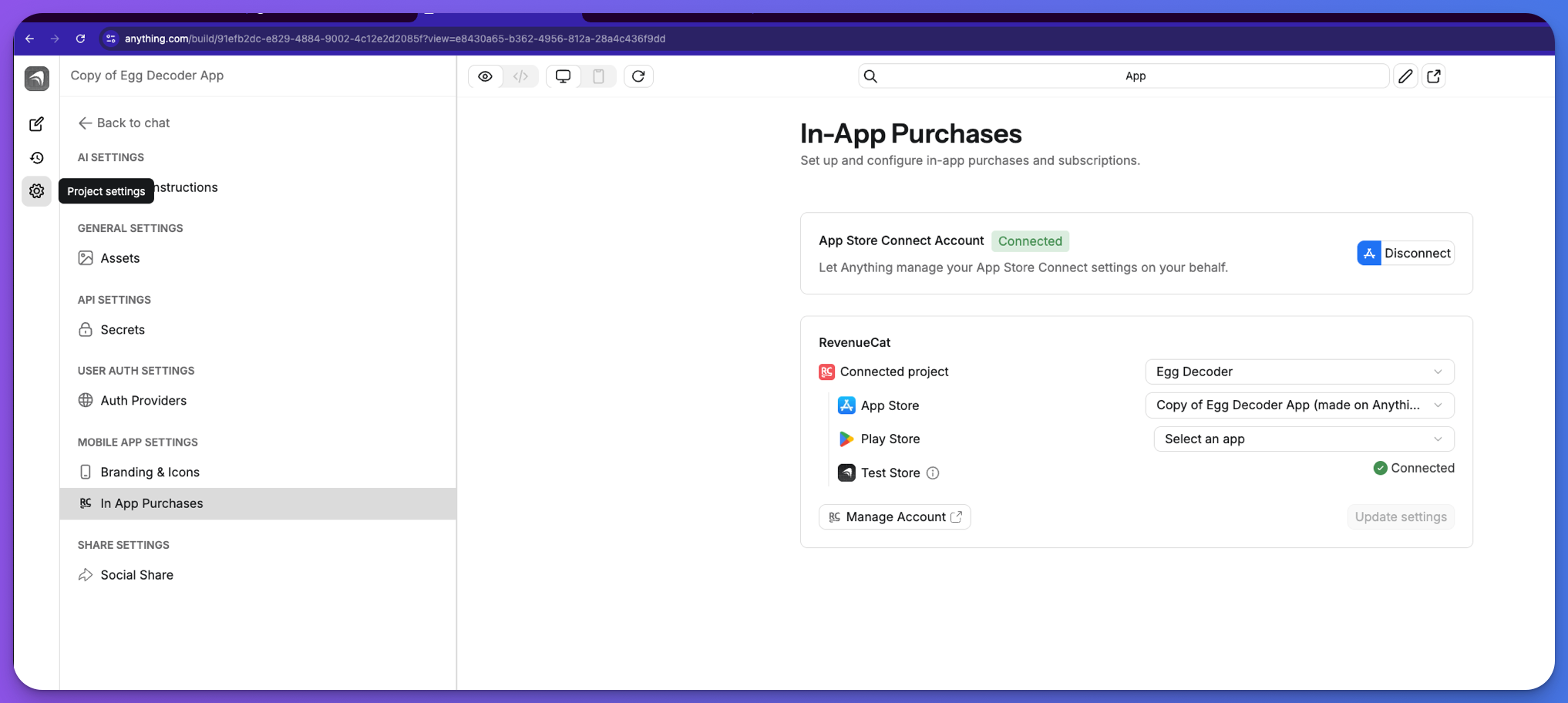Open Auth Providers settings

pos(257,401)
